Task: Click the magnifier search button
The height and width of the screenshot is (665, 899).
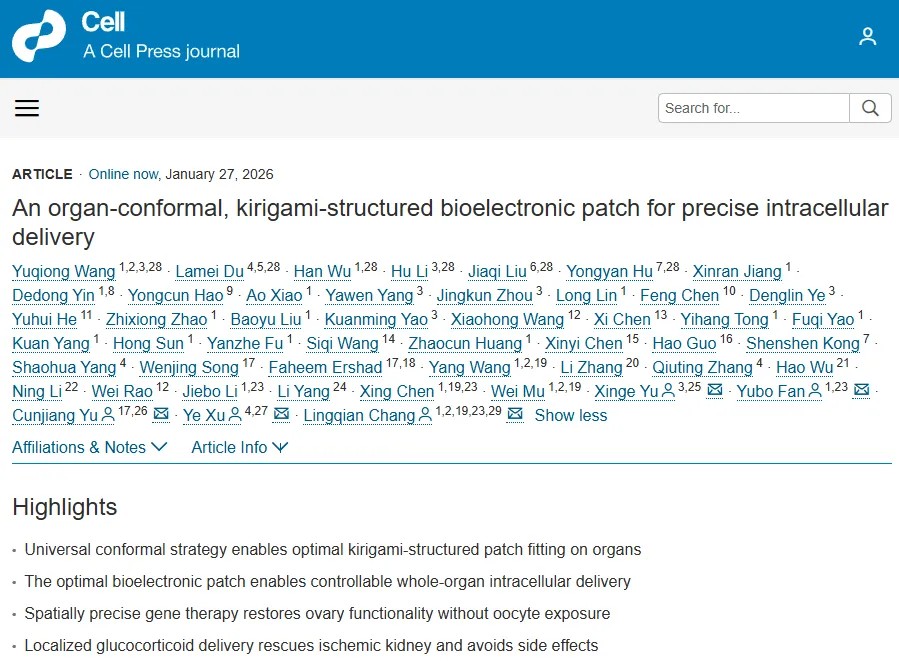Action: pos(869,108)
